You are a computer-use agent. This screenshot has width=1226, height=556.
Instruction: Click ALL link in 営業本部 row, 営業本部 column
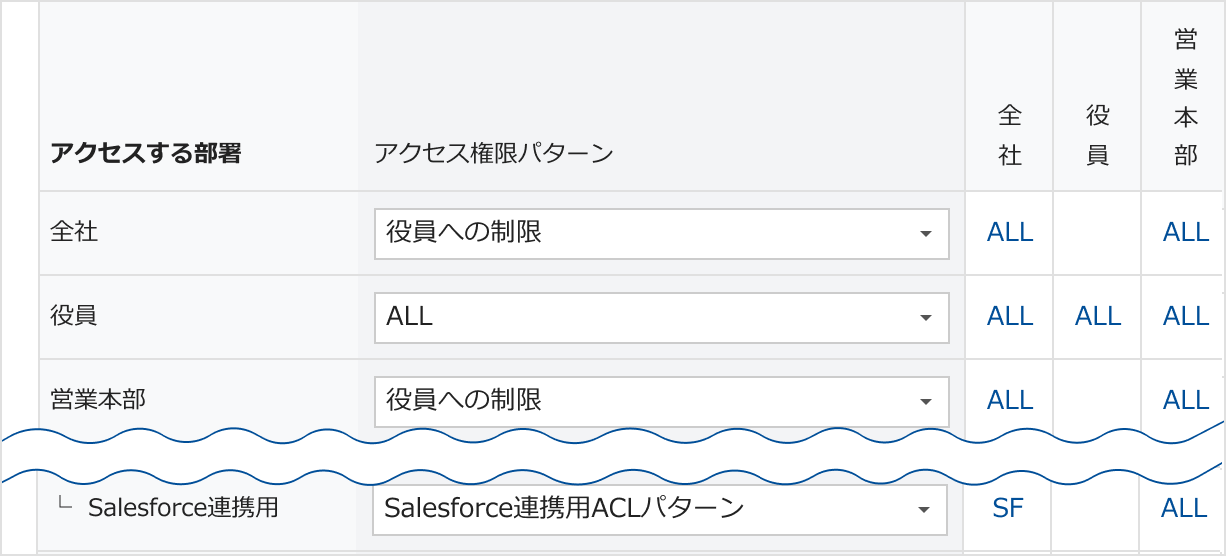coord(1186,401)
